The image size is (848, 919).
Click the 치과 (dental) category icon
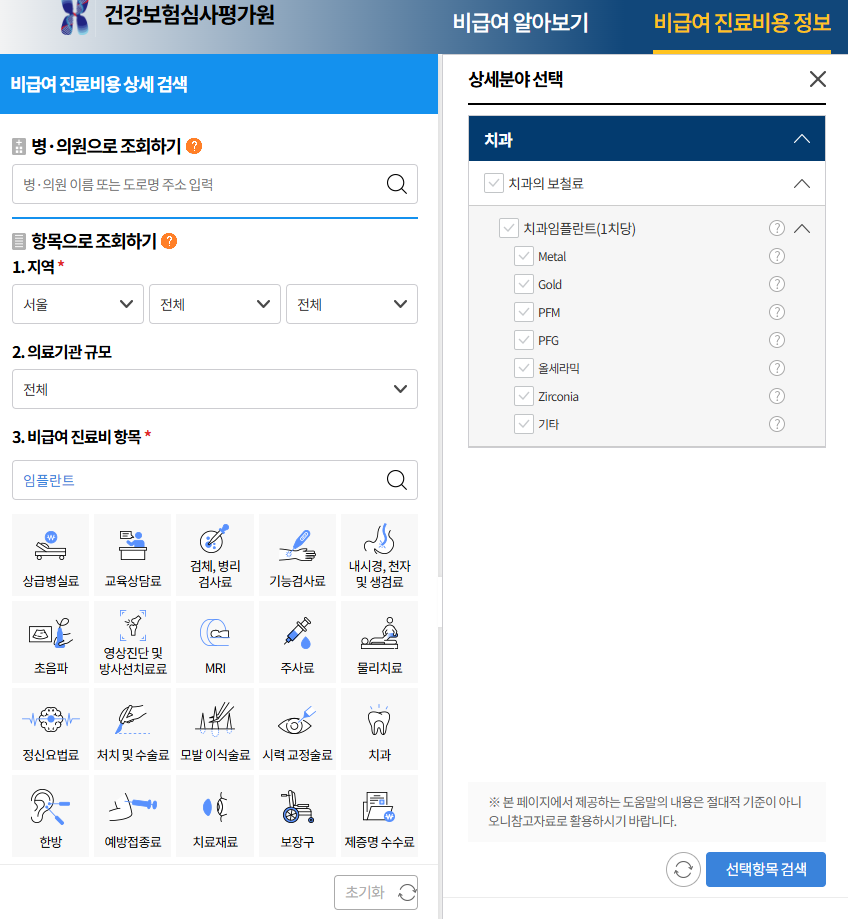pyautogui.click(x=378, y=729)
